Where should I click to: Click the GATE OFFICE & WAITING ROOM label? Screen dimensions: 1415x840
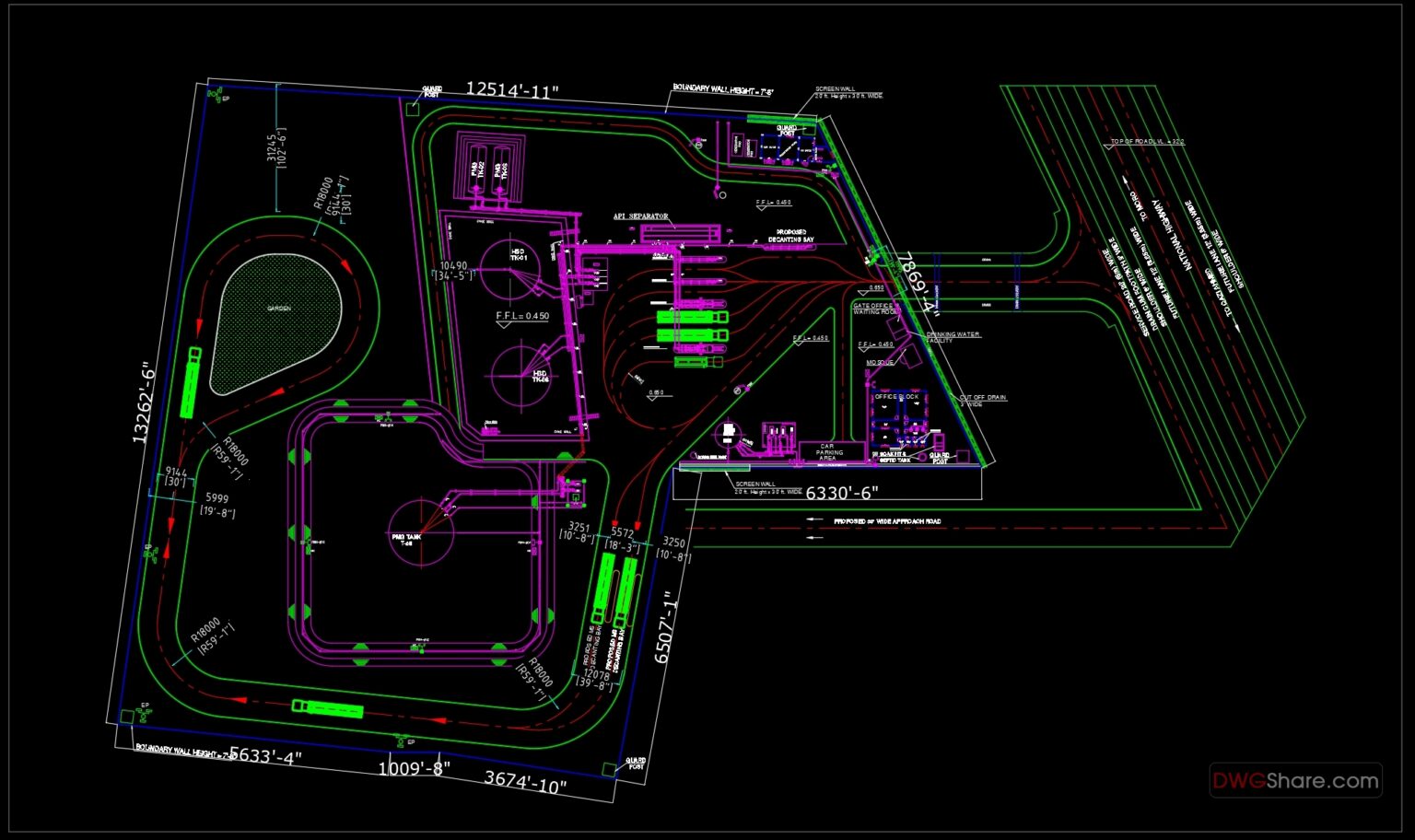[871, 308]
